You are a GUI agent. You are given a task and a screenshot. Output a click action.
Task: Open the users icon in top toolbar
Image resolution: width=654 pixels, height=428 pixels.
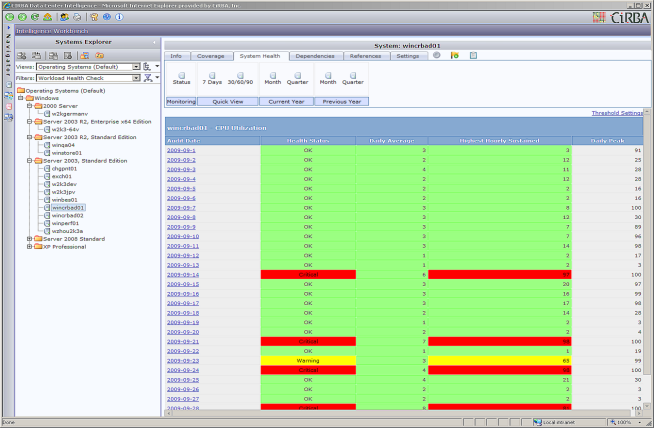[x=64, y=17]
